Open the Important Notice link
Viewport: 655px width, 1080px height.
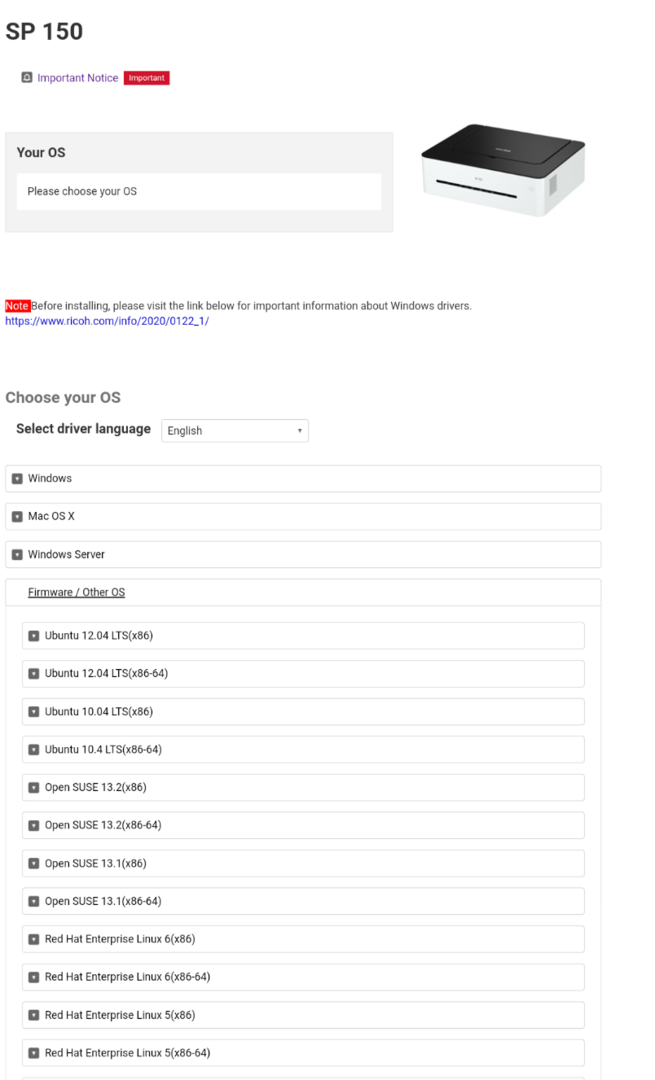pos(78,78)
